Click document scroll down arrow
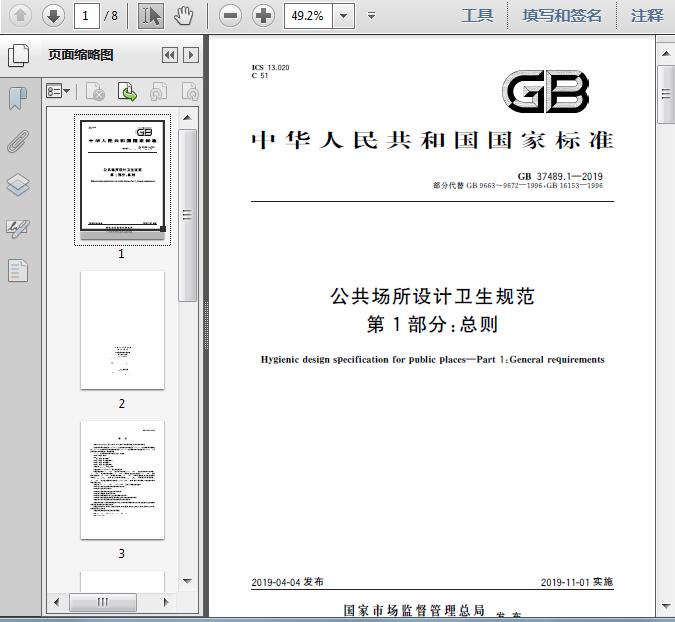 [x=666, y=607]
